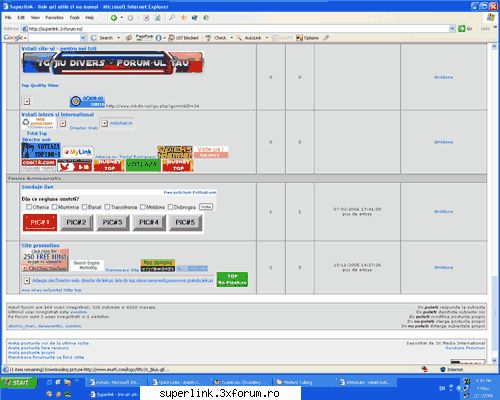
Task: Open the Back button history dropdown arrow
Action: point(122,18)
